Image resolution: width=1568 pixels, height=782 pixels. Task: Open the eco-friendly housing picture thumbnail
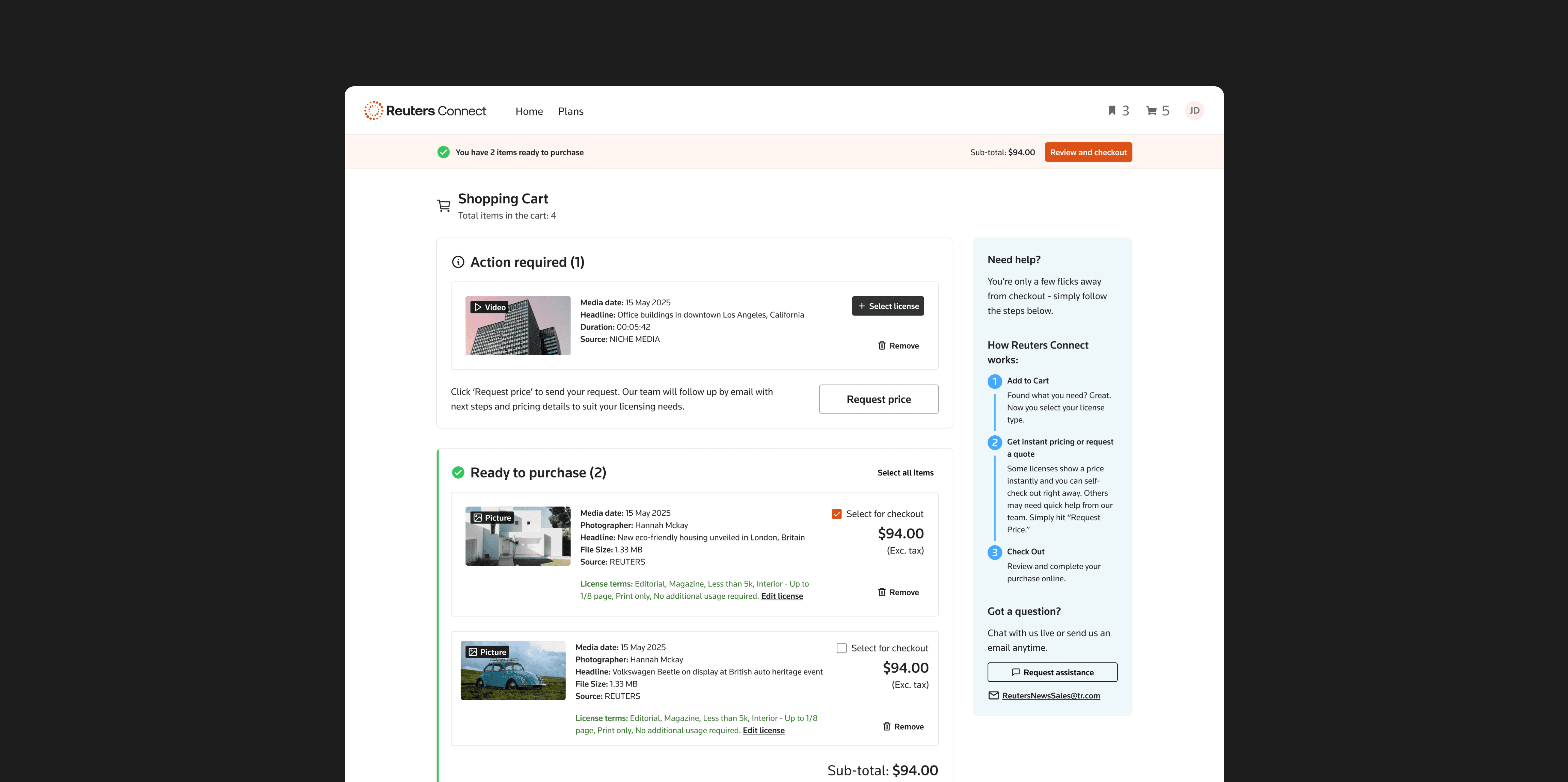point(518,536)
